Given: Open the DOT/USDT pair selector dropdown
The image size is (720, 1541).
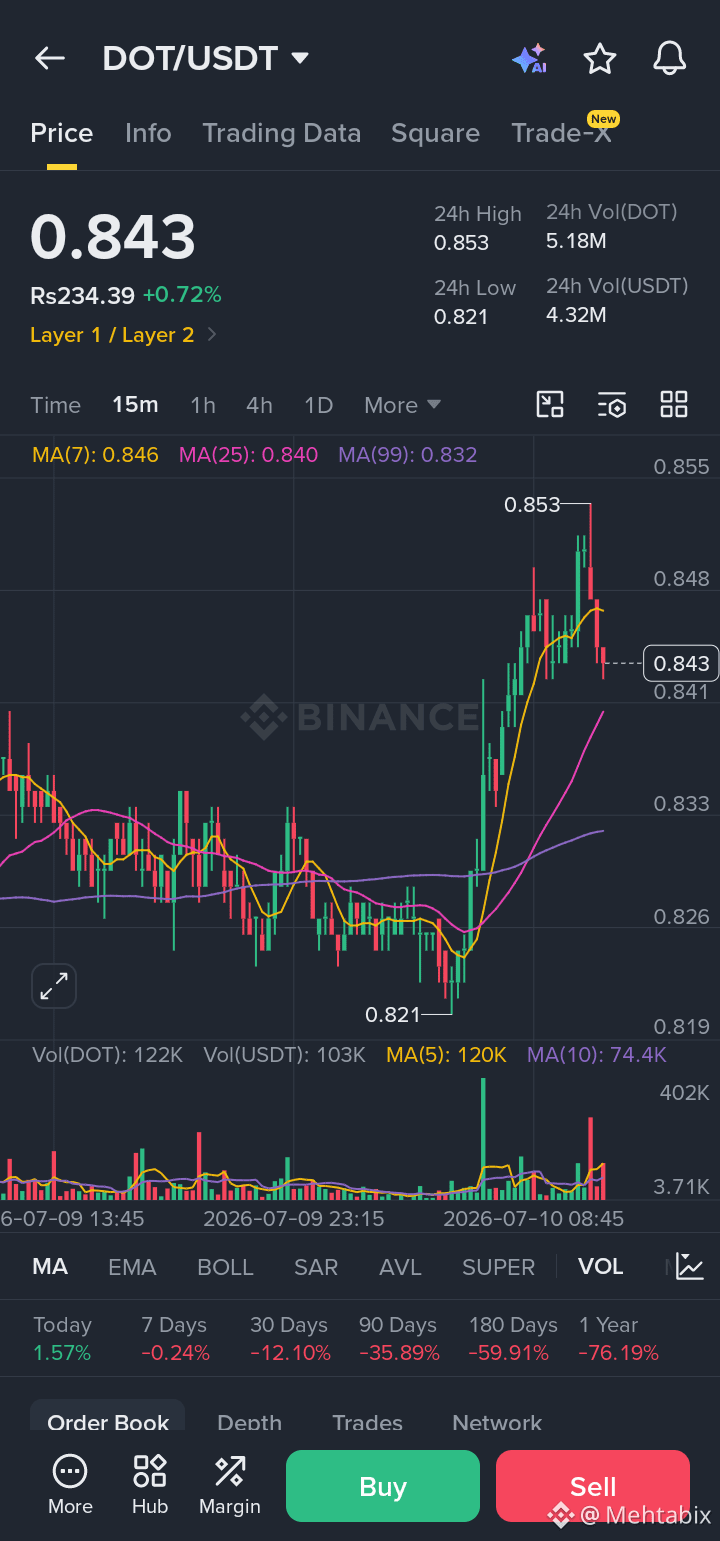Looking at the screenshot, I should (206, 59).
